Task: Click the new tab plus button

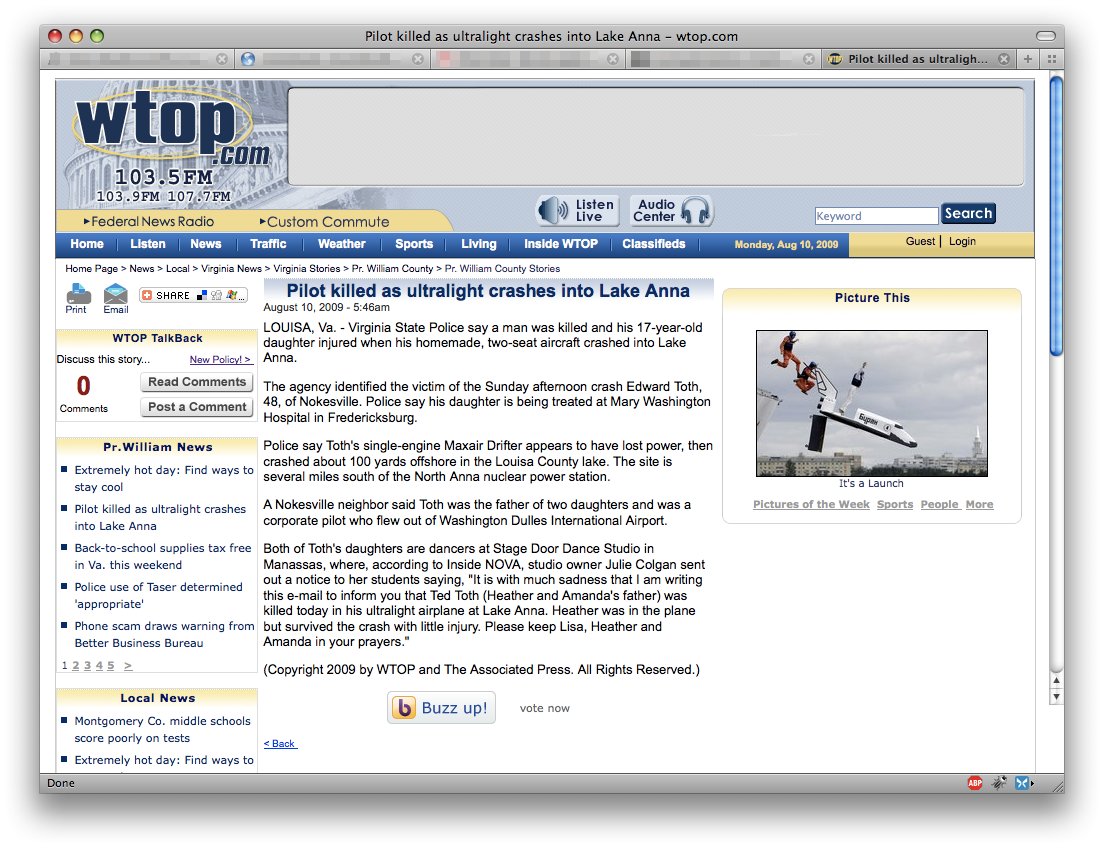Action: point(1027,59)
